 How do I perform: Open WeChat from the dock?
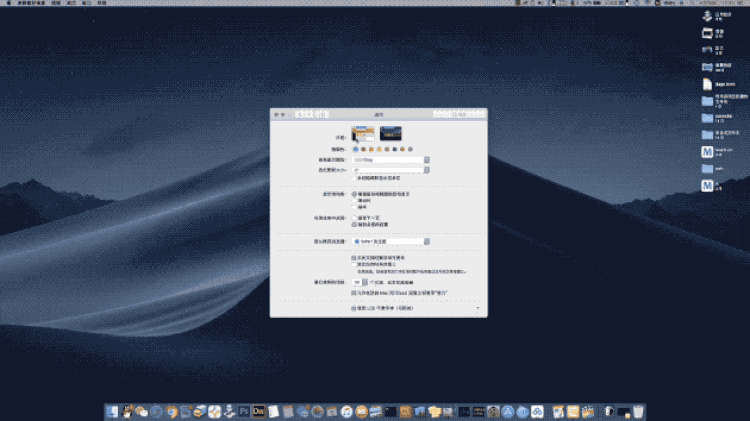(x=142, y=411)
